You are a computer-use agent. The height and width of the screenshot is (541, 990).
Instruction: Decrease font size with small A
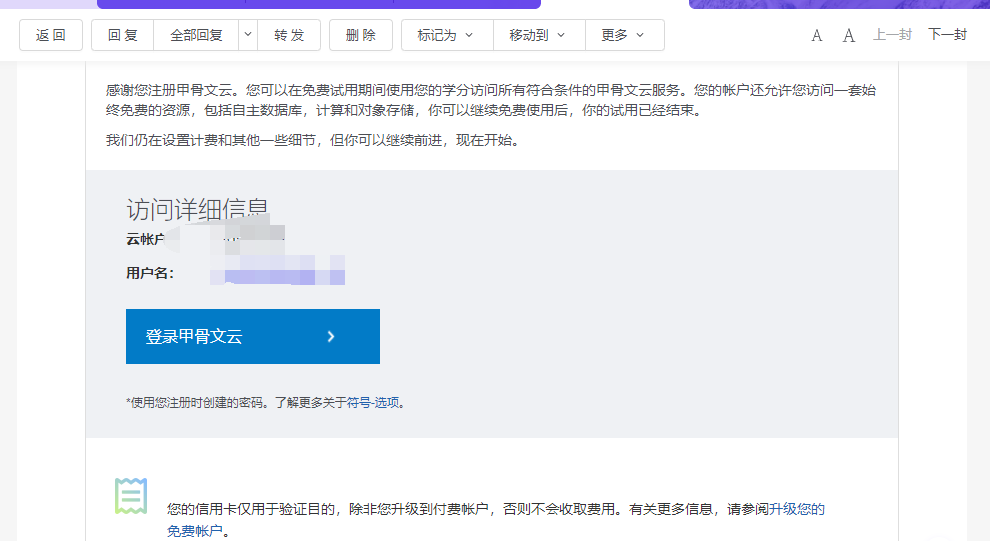[816, 35]
